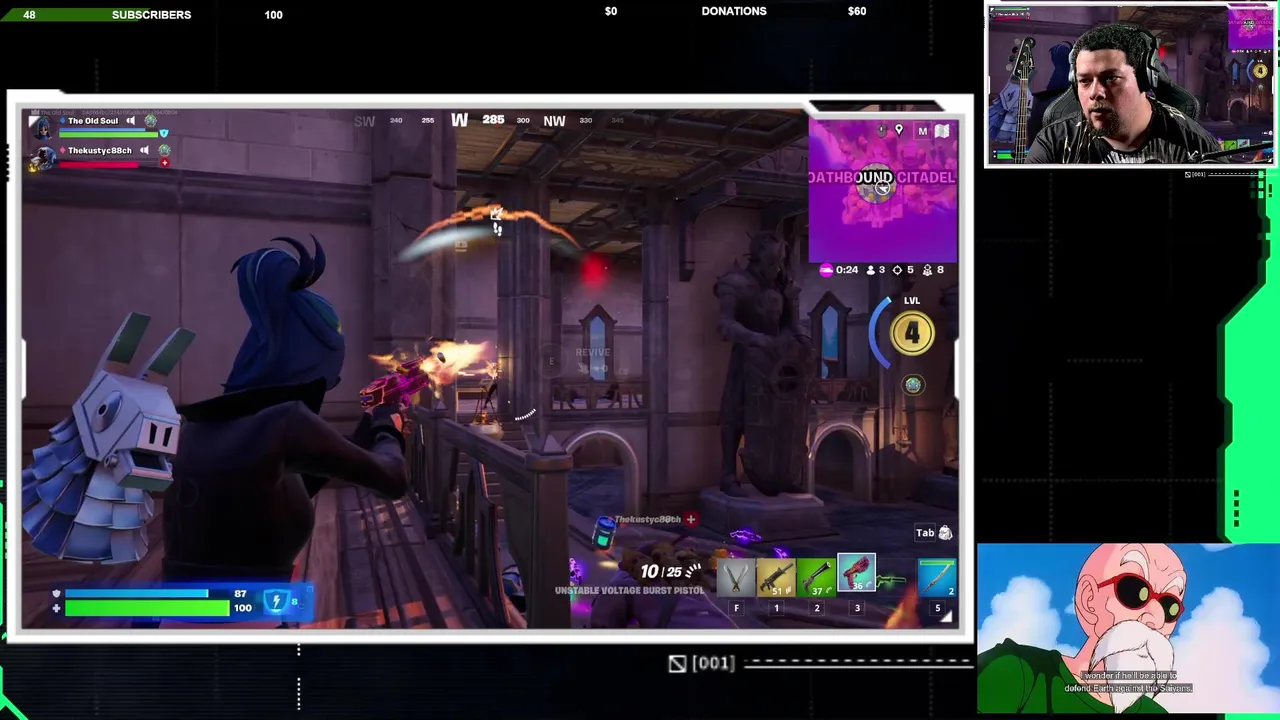Open the backpack icon beside Tab
Image resolution: width=1280 pixels, height=720 pixels.
[945, 533]
